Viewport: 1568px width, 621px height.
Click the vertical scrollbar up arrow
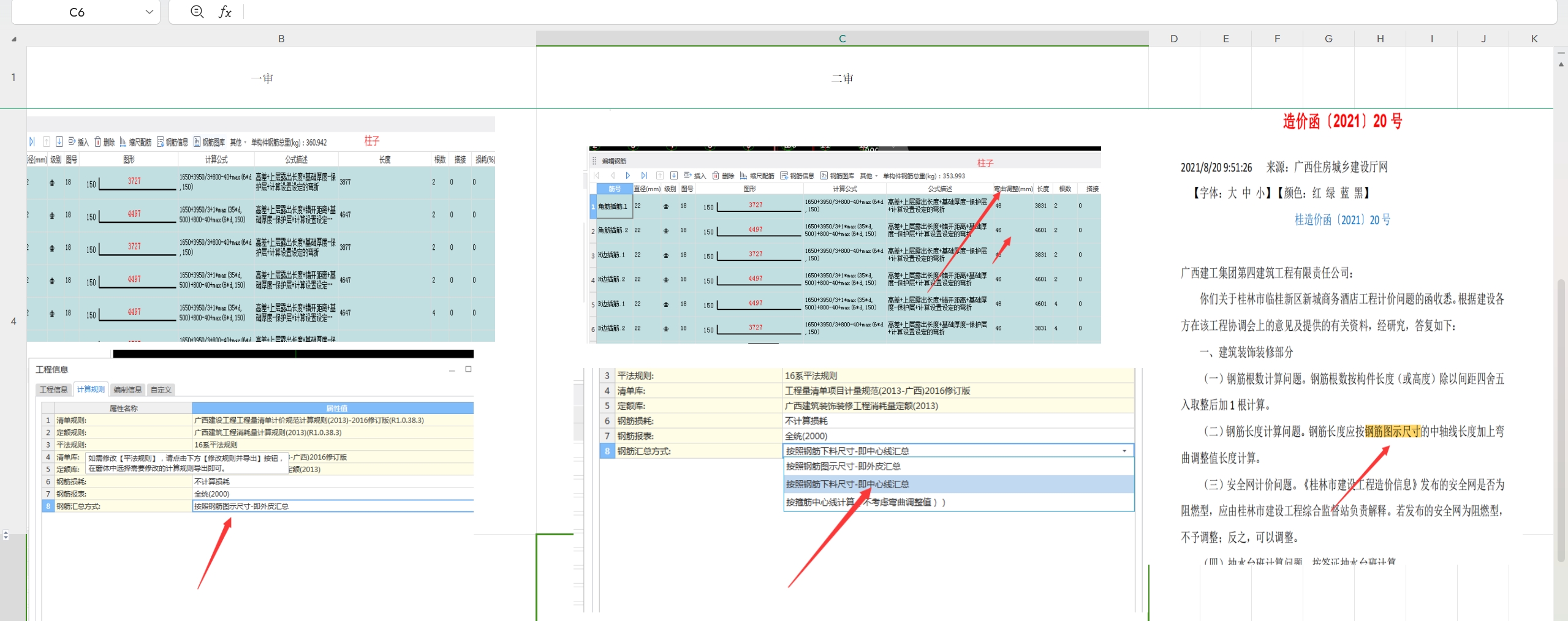click(1561, 64)
